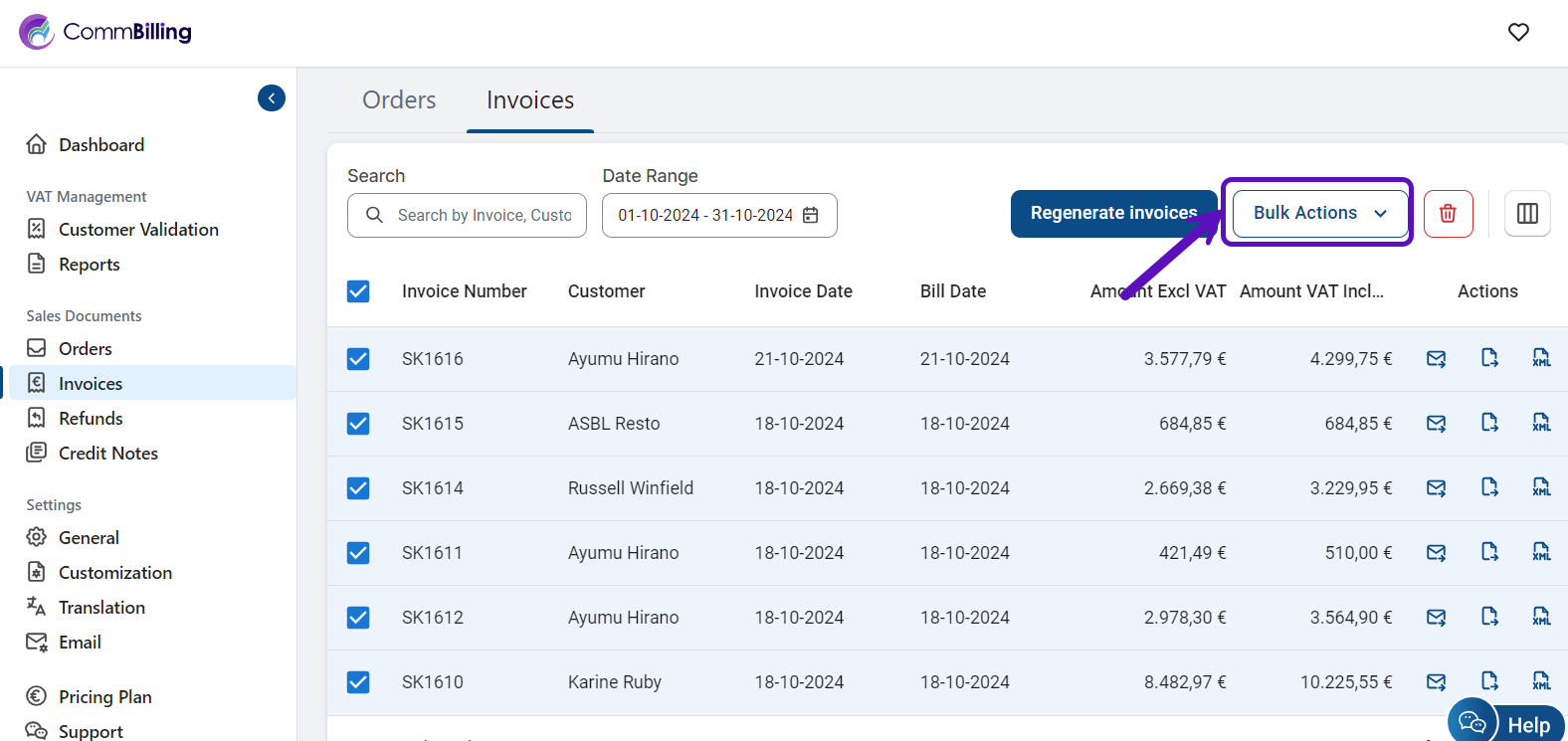The width and height of the screenshot is (1568, 741).
Task: Export document icon for invoice SK1614
Action: coord(1489,488)
